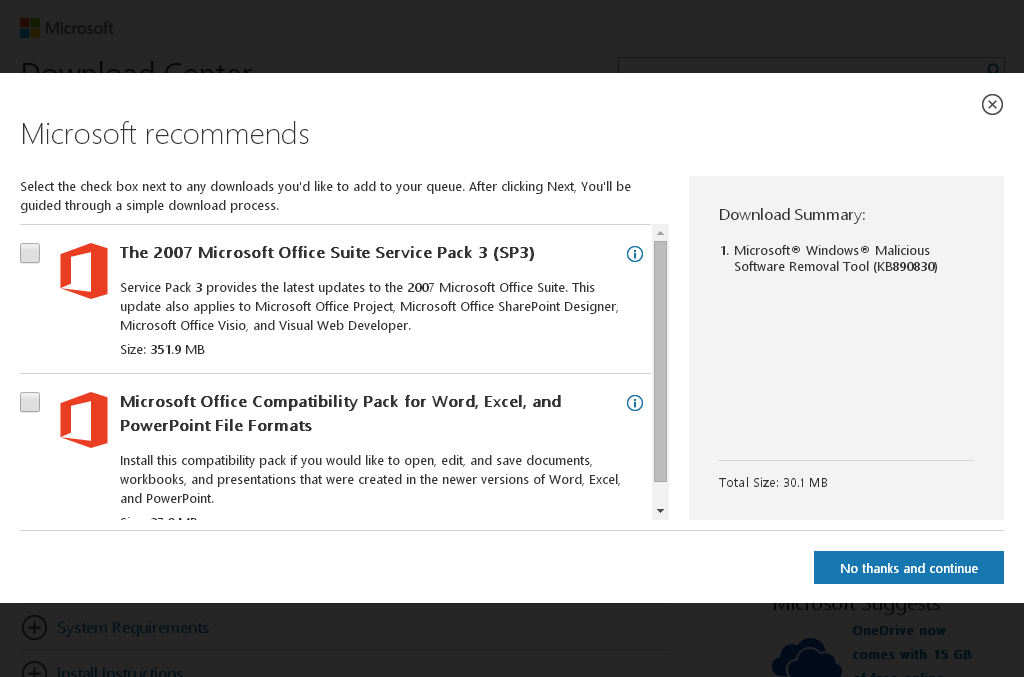Open OneDrive now comes with 15 GB link
Image resolution: width=1024 pixels, height=677 pixels.
pyautogui.click(x=912, y=652)
